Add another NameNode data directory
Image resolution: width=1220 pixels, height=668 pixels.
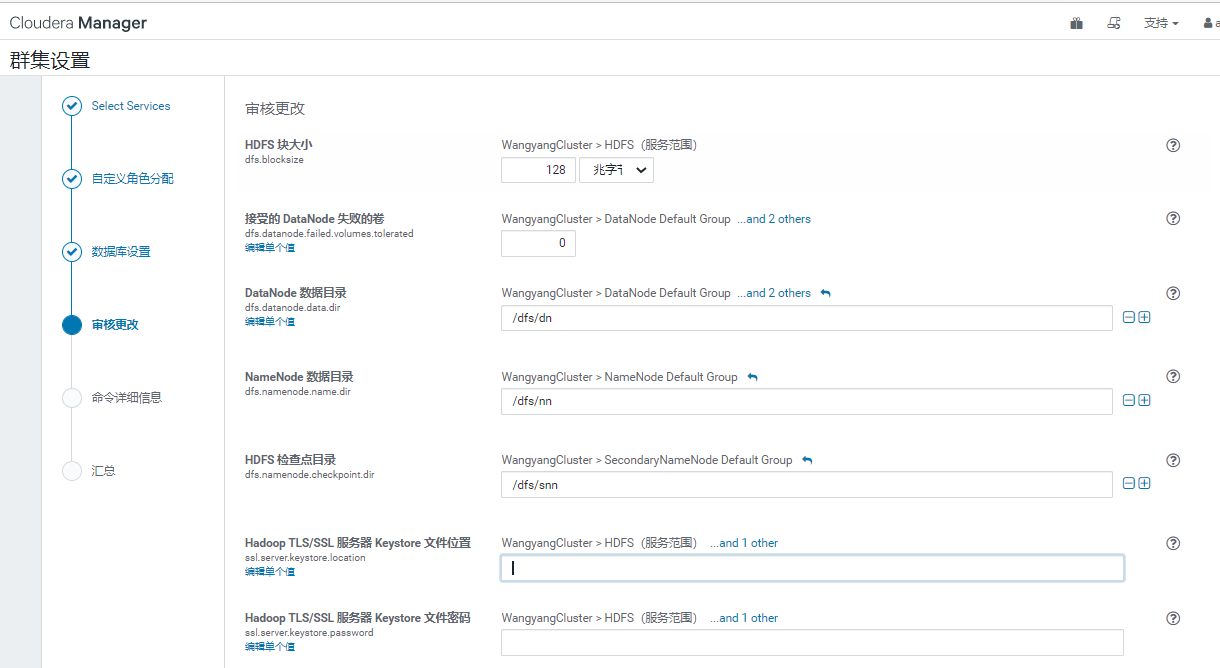click(1145, 400)
